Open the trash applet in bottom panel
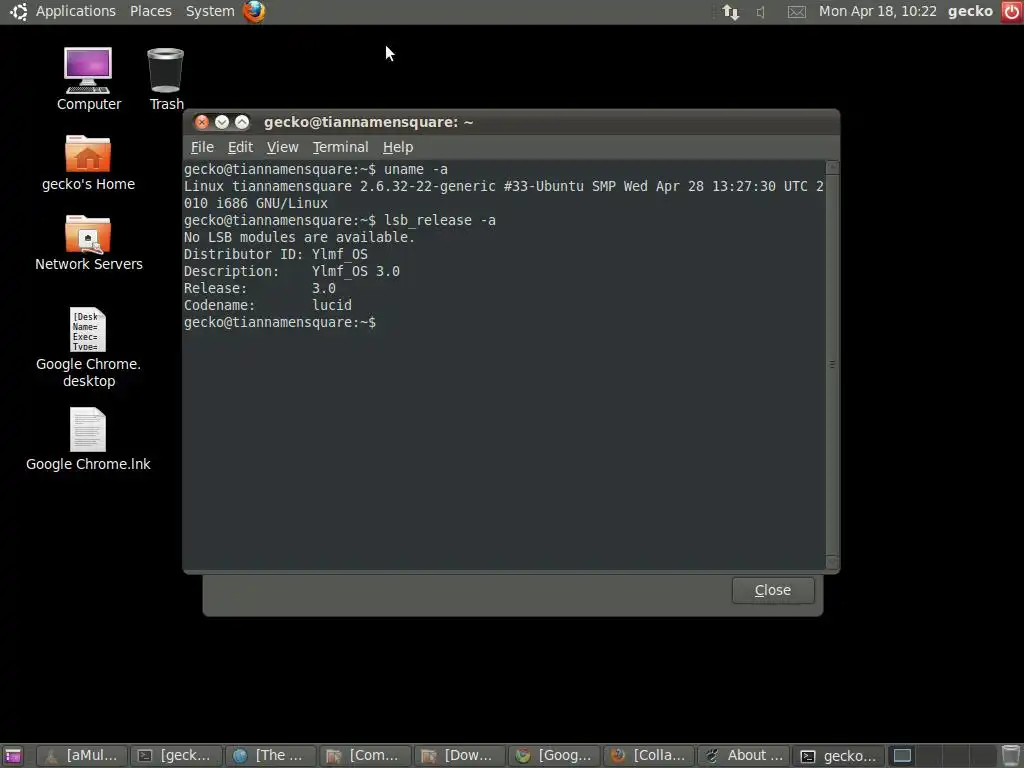The height and width of the screenshot is (768, 1024). (1010, 756)
